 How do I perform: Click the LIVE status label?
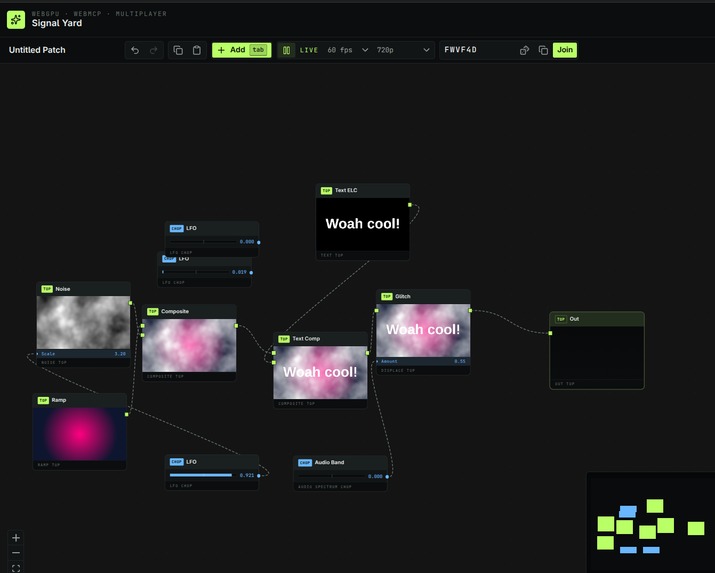point(309,50)
